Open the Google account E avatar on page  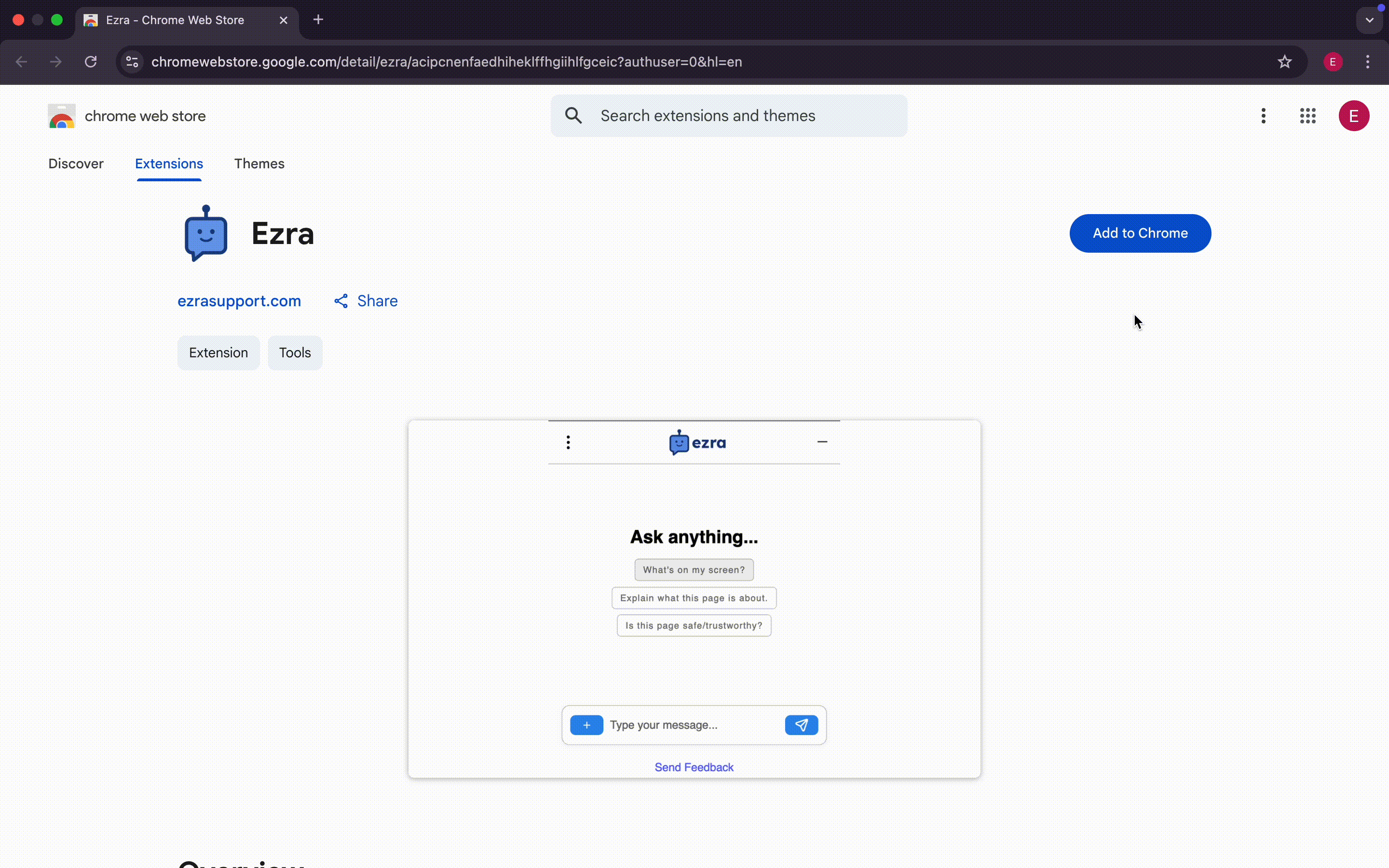click(1354, 116)
